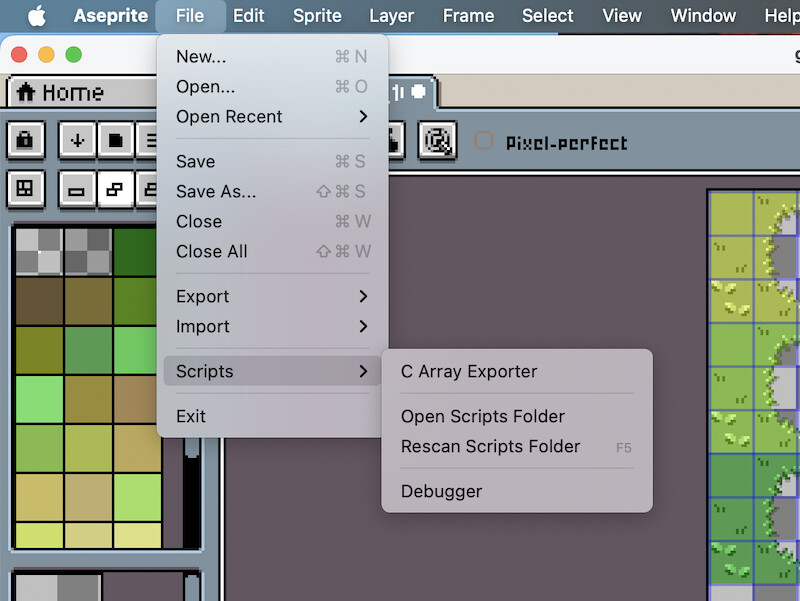Image resolution: width=800 pixels, height=601 pixels.
Task: Run the C Array Exporter script
Action: click(x=469, y=372)
